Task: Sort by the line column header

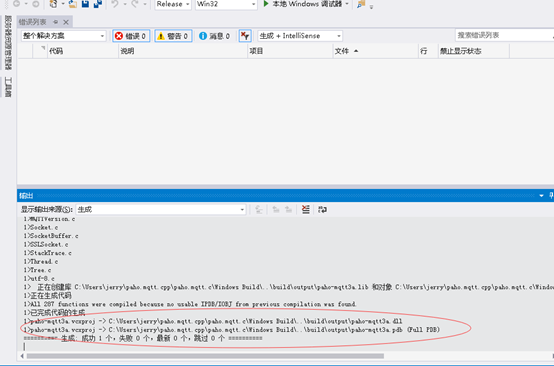Action: point(428,51)
